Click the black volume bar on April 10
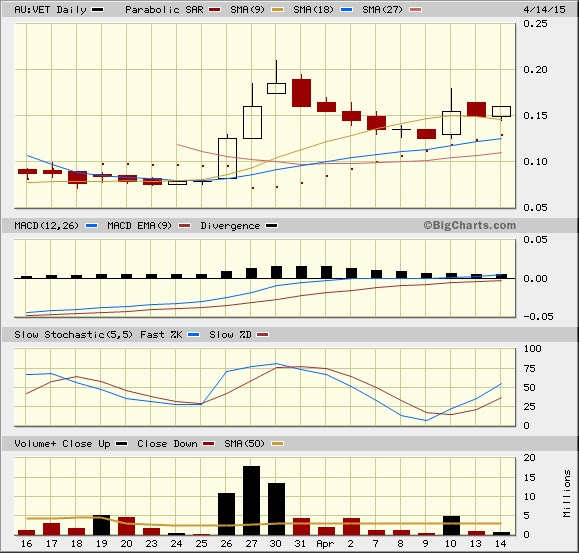The image size is (579, 553). (451, 526)
